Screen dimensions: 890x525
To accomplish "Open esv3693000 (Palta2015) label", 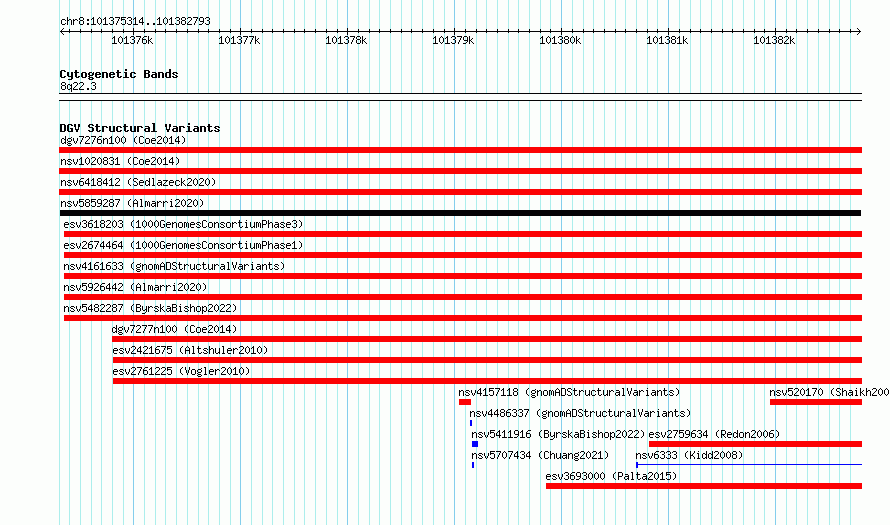I will pos(611,476).
